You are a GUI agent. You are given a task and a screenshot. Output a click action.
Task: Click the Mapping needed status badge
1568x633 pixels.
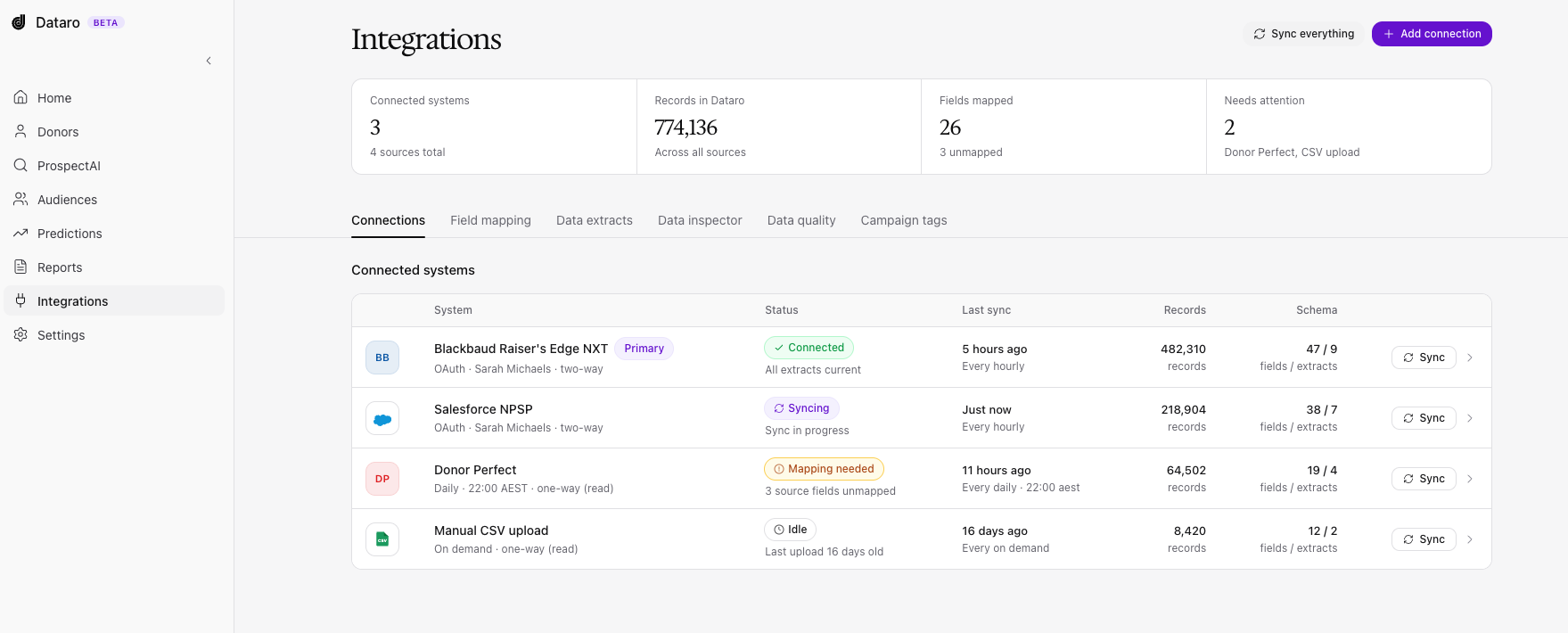pyautogui.click(x=824, y=469)
